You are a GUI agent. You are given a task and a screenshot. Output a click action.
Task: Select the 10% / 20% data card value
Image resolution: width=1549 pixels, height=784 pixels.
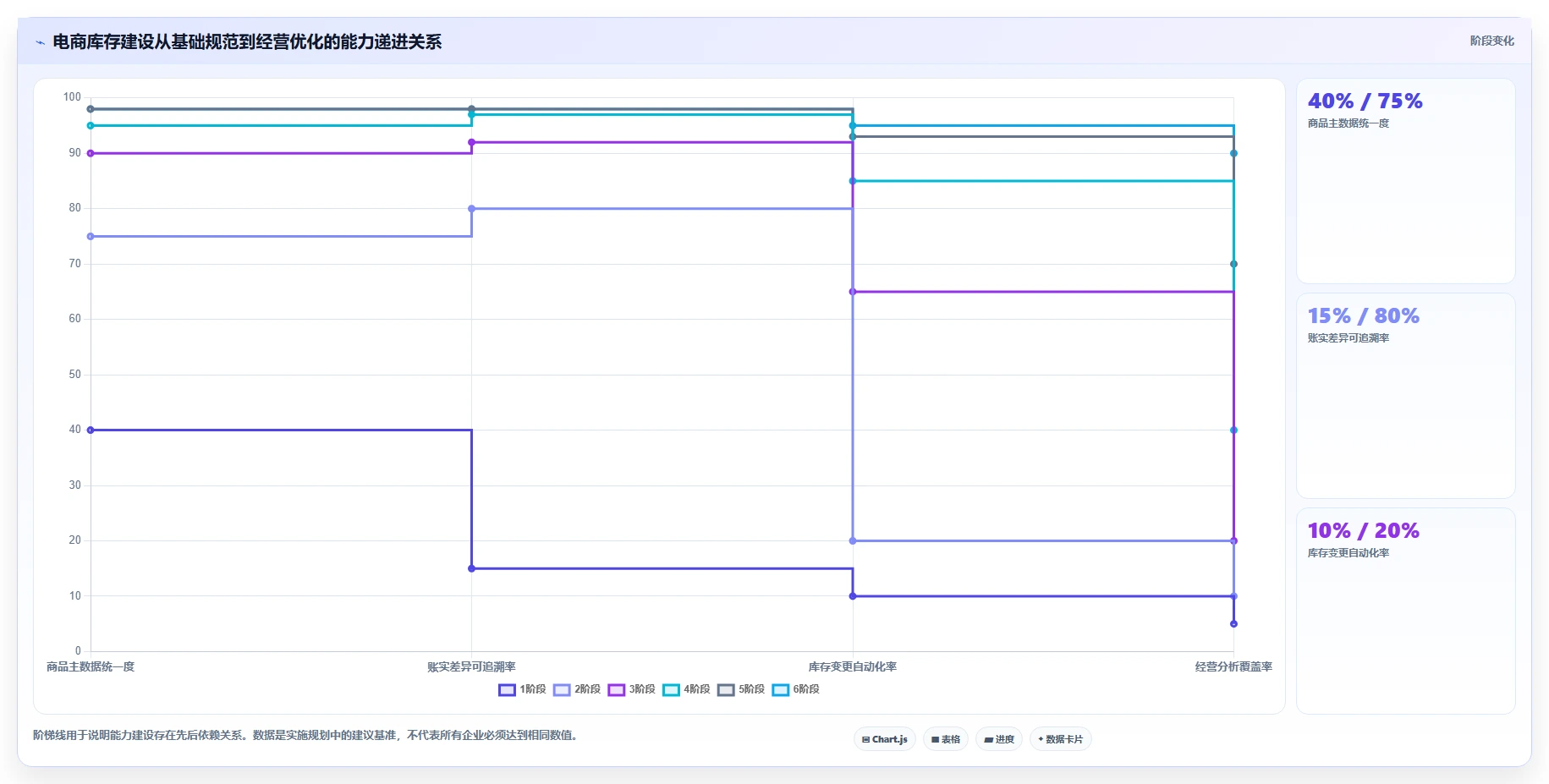click(x=1363, y=531)
